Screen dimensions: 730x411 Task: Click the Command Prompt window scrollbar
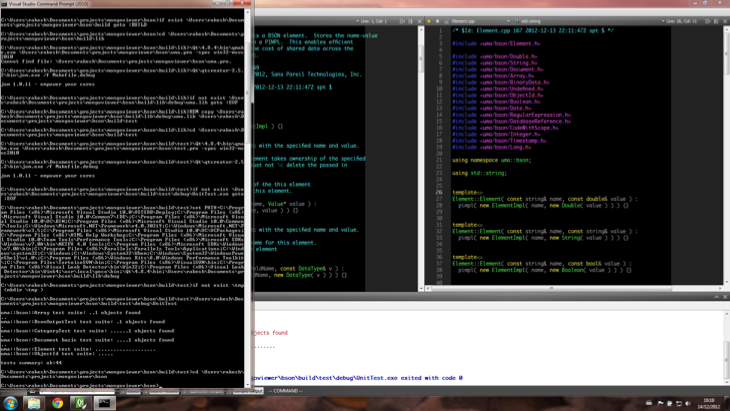tap(248, 198)
